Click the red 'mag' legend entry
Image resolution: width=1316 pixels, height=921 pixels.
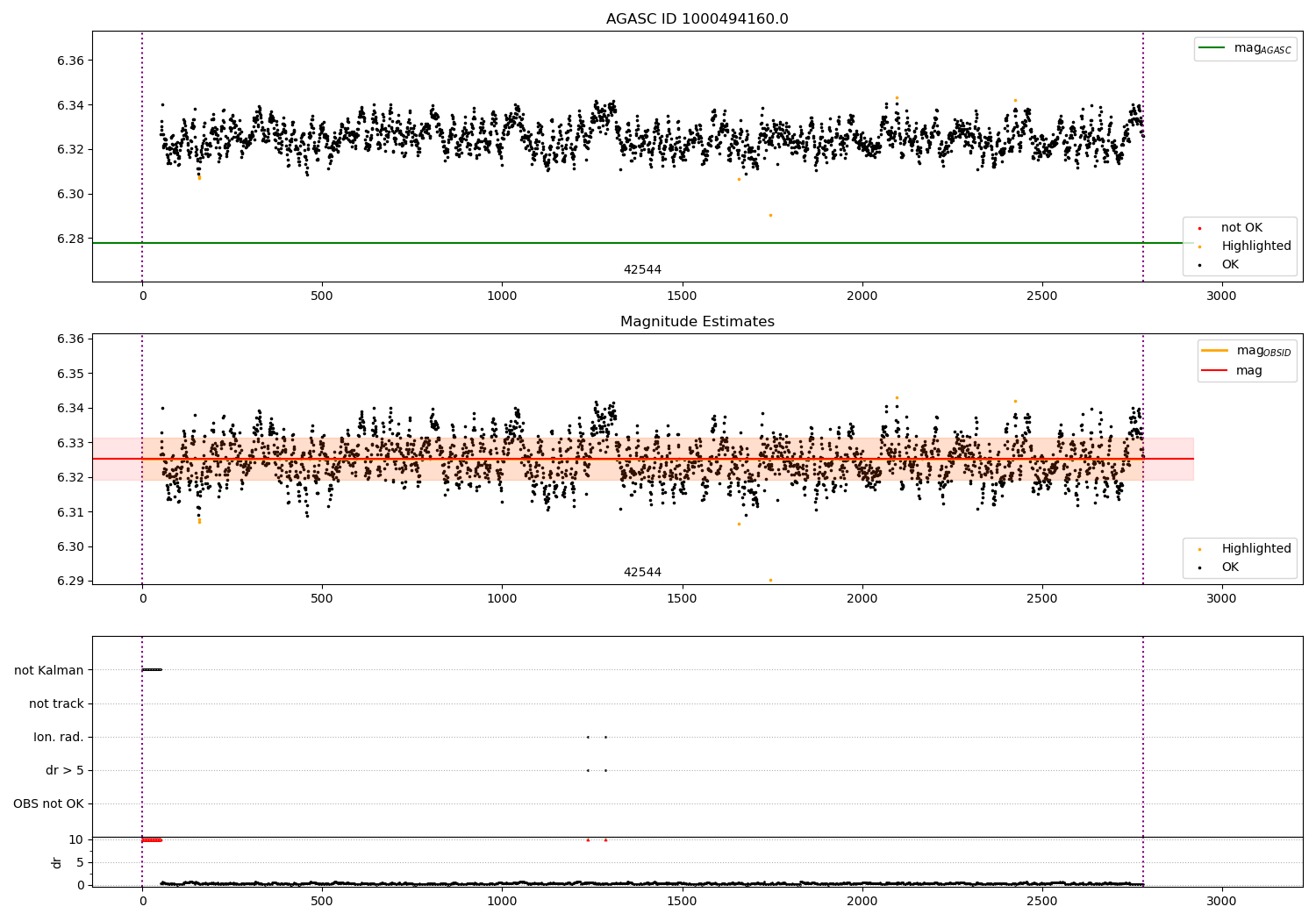(x=1233, y=371)
